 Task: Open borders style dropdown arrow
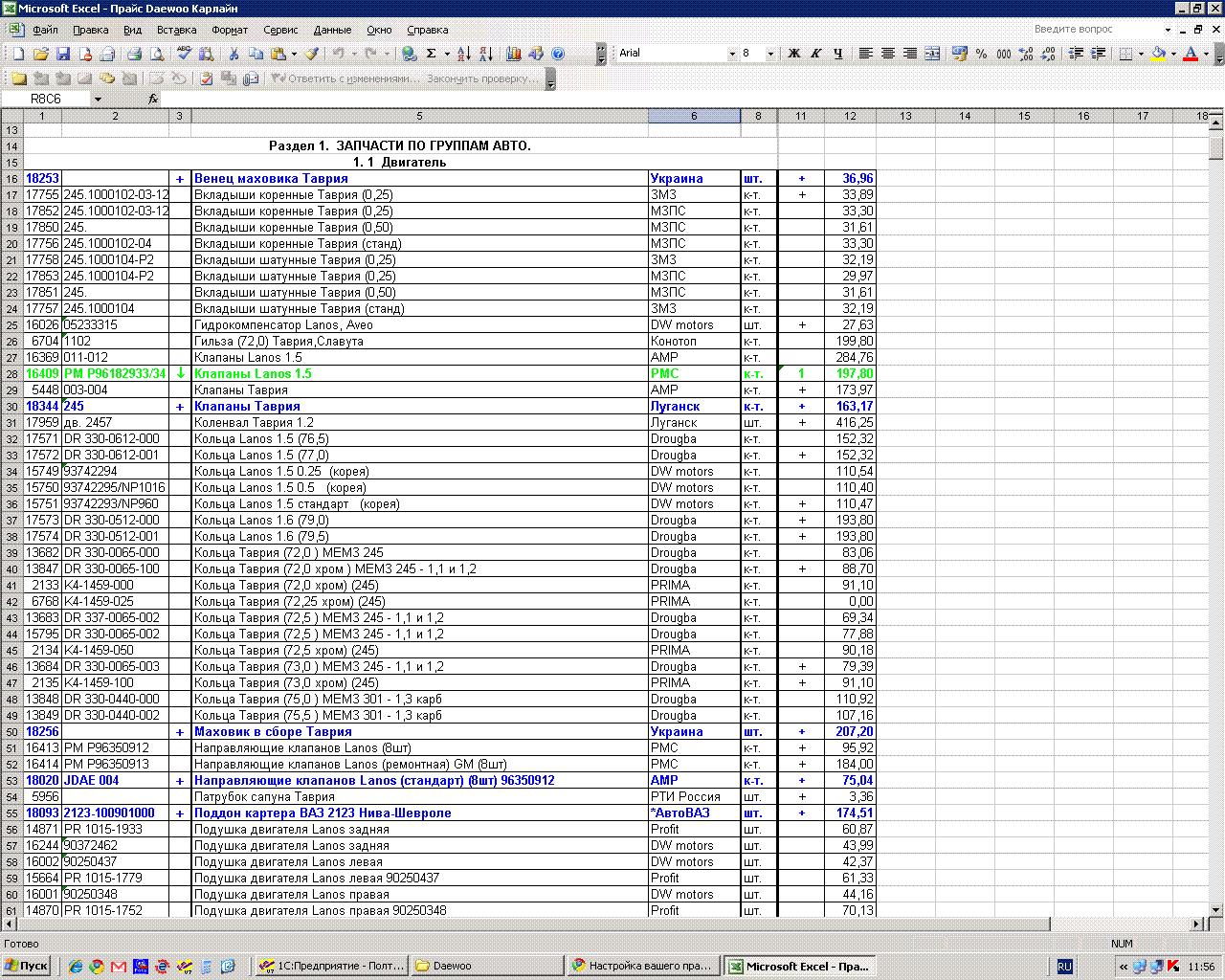tap(1142, 54)
